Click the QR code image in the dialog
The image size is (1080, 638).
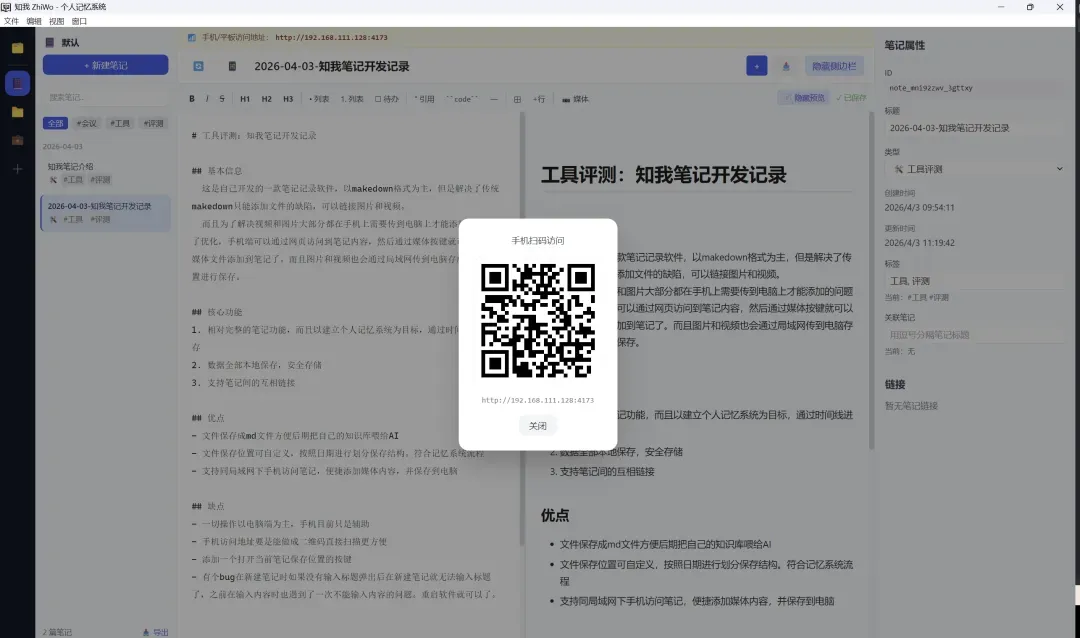pos(538,320)
